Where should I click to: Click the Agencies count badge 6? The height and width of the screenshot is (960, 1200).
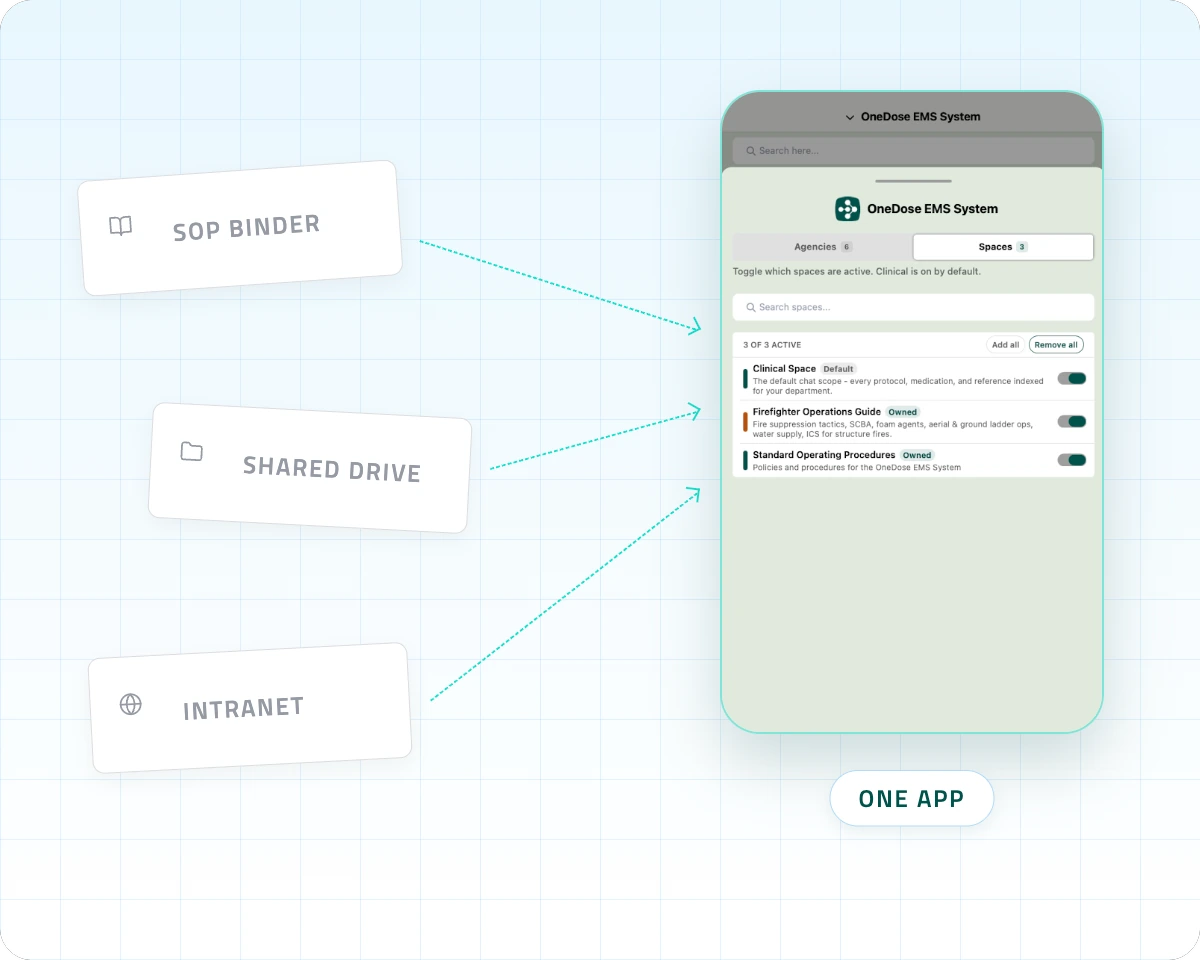[846, 247]
